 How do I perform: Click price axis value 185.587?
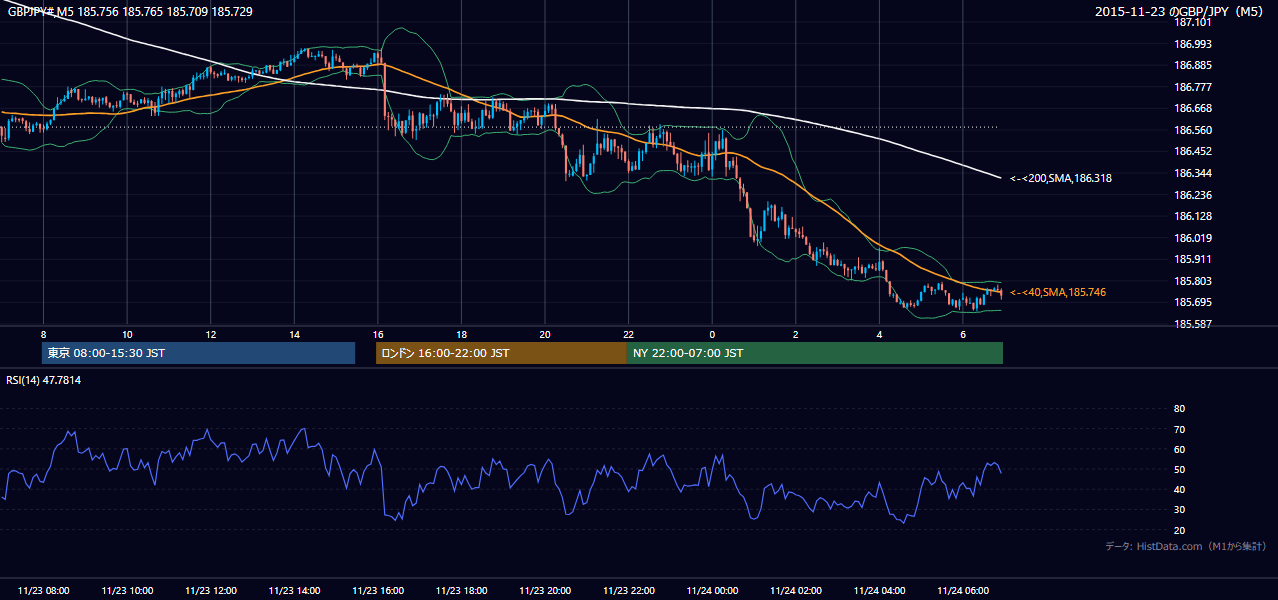[x=1192, y=324]
